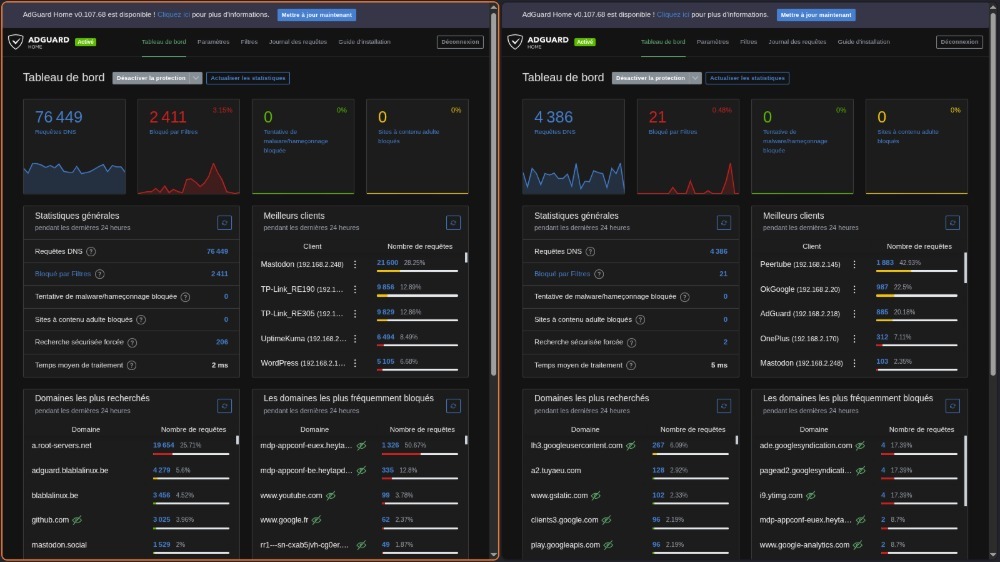This screenshot has height=562, width=1000.
Task: Expand arrow beside Désactiver la protection, left dashboard
Action: coord(196,78)
